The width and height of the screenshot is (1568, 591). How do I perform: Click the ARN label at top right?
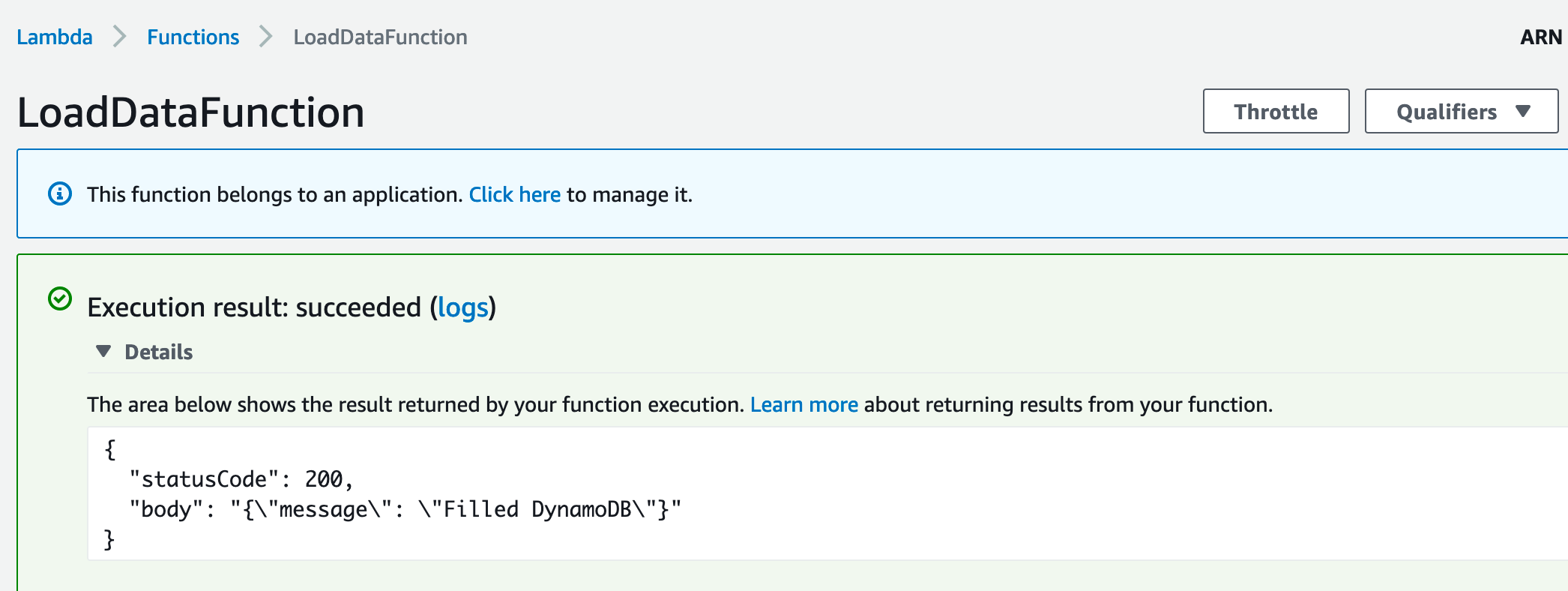pyautogui.click(x=1540, y=37)
